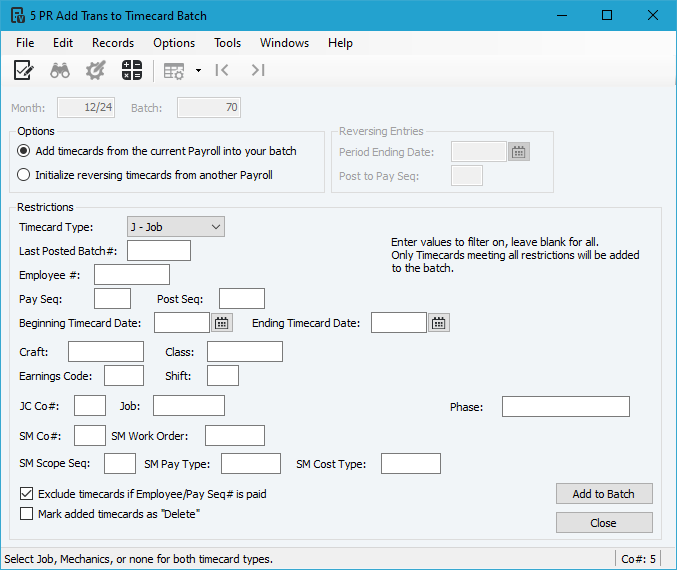Screen dimensions: 677x570
Task: Click the Close button
Action: click(604, 523)
